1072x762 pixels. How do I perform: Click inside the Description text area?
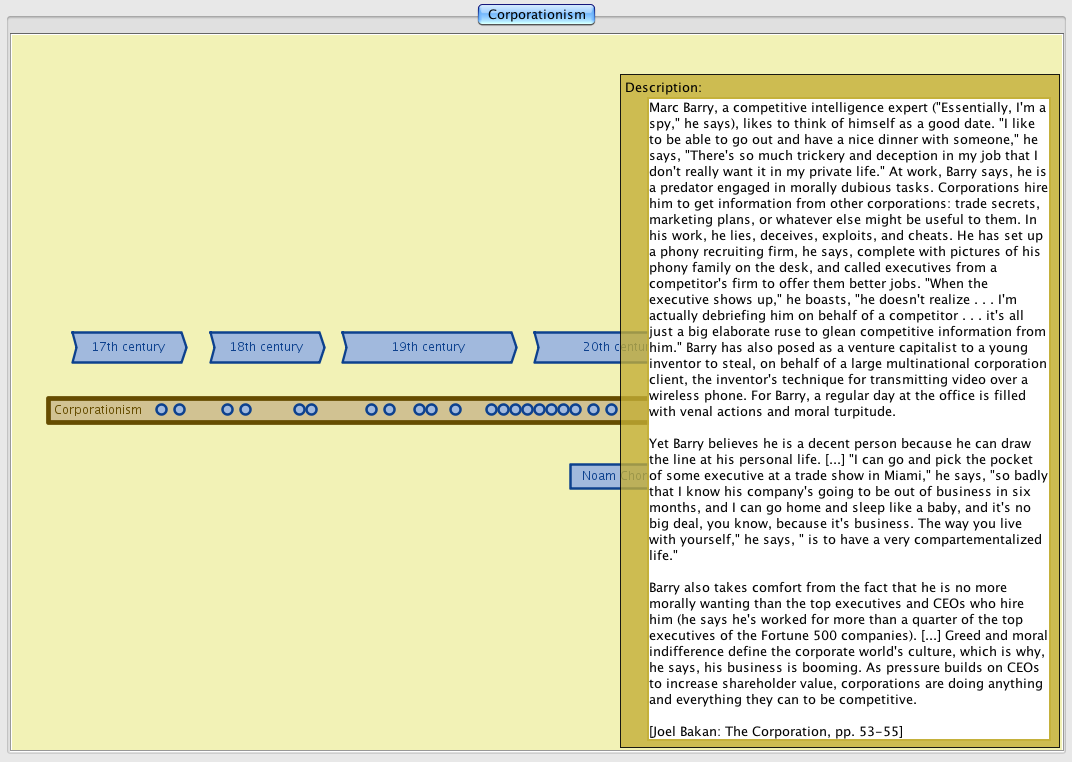848,400
